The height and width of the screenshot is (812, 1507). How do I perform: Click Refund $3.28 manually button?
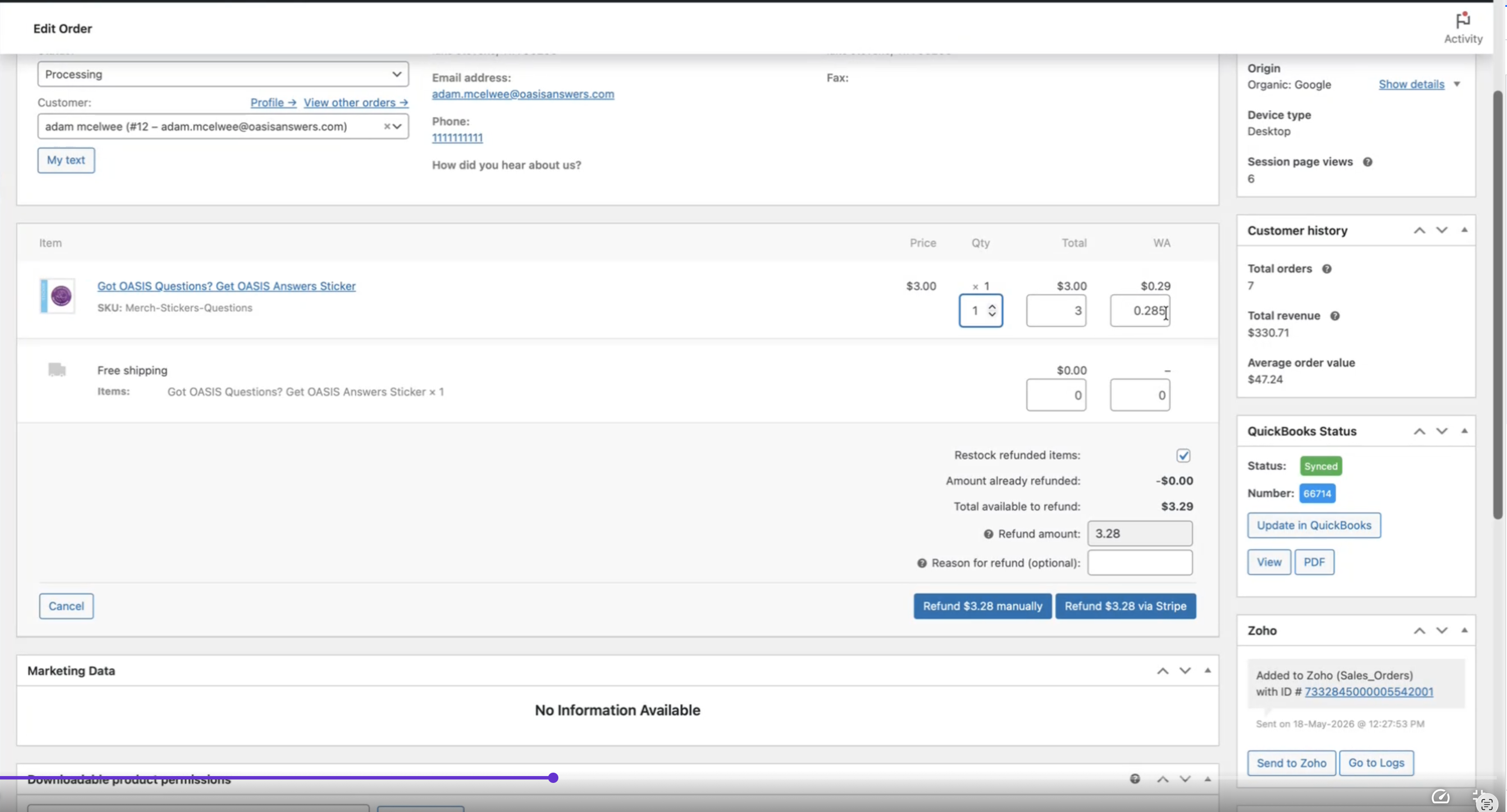coord(982,606)
